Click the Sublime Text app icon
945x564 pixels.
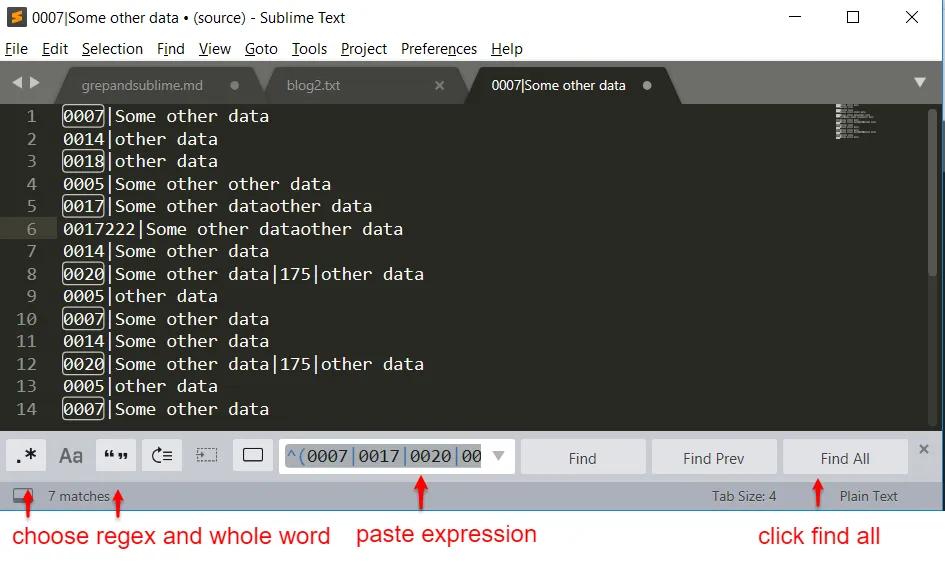(17, 17)
